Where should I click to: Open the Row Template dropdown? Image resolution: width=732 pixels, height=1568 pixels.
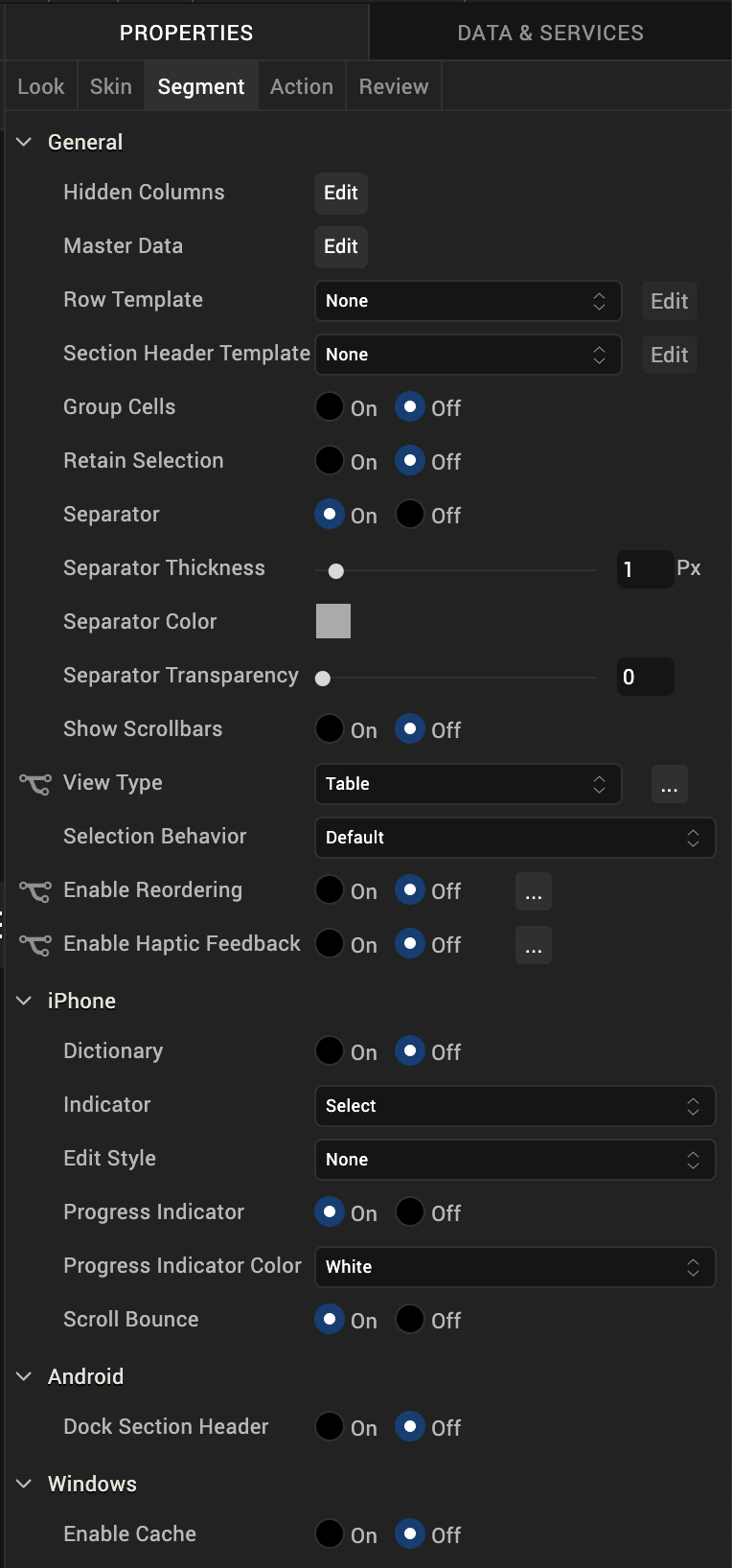(467, 301)
